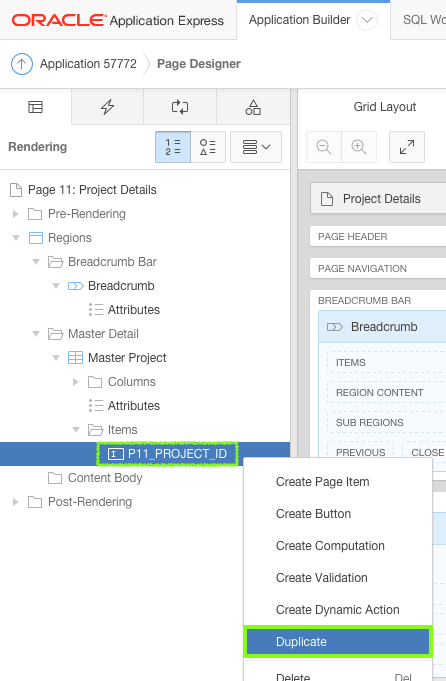
Task: Click the P11_PROJECT_ID item icon
Action: coord(116,454)
